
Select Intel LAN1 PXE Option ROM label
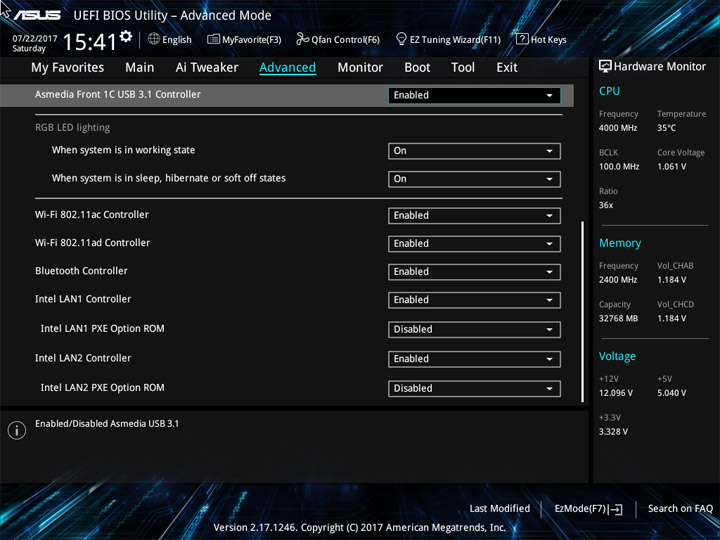click(102, 329)
